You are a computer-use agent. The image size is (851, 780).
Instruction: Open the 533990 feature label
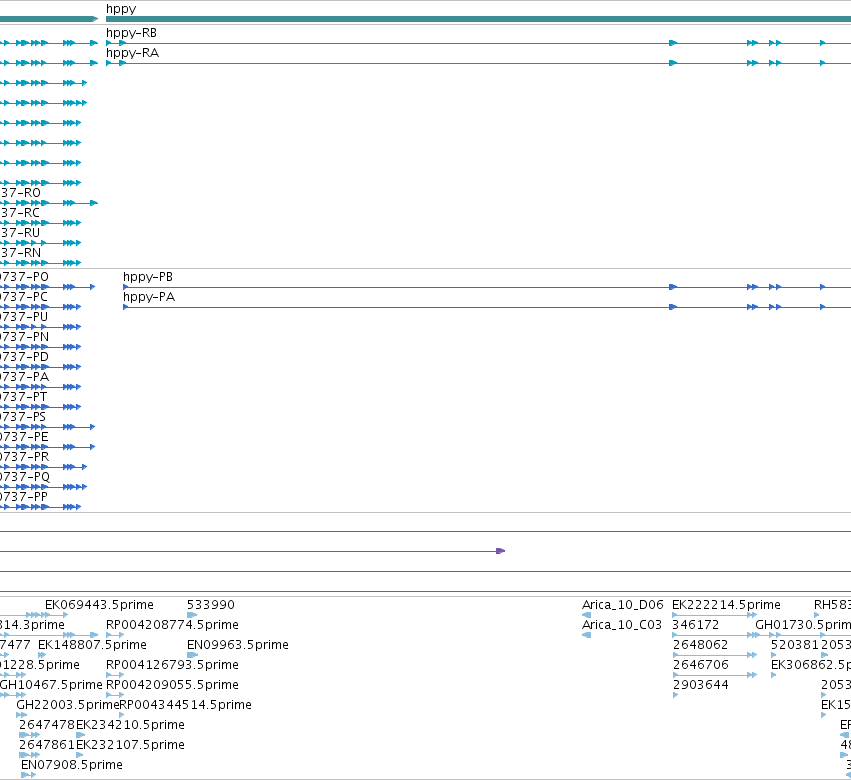tap(211, 605)
